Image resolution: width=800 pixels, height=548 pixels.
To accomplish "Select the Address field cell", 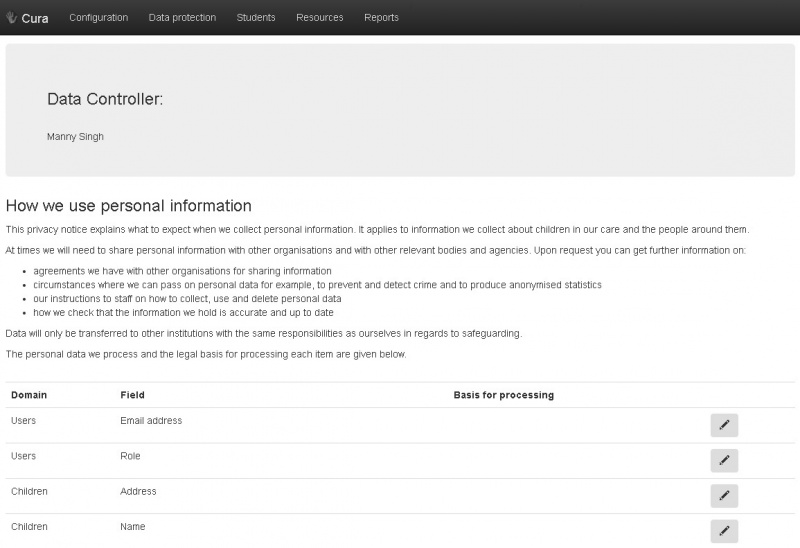I will [138, 491].
